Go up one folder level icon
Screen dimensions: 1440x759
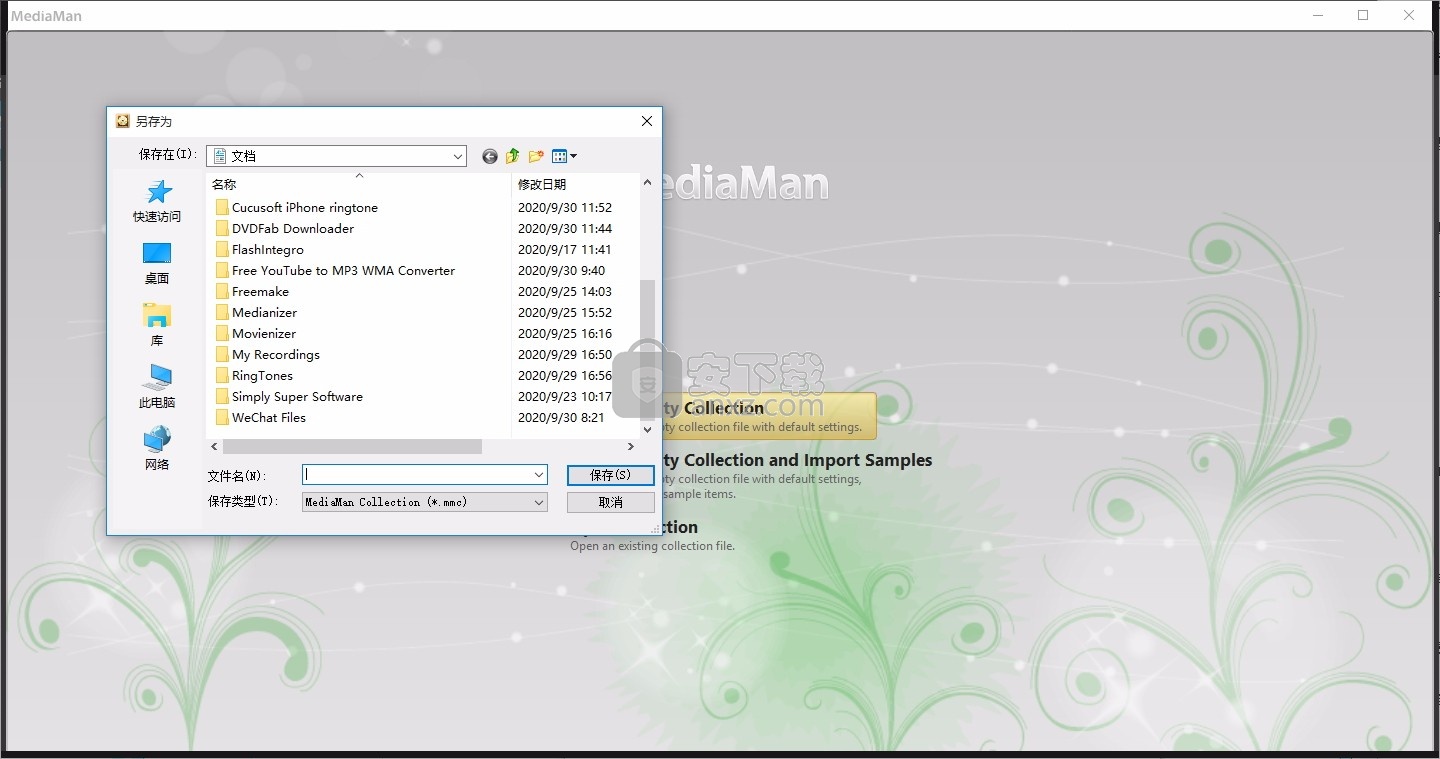pyautogui.click(x=513, y=156)
